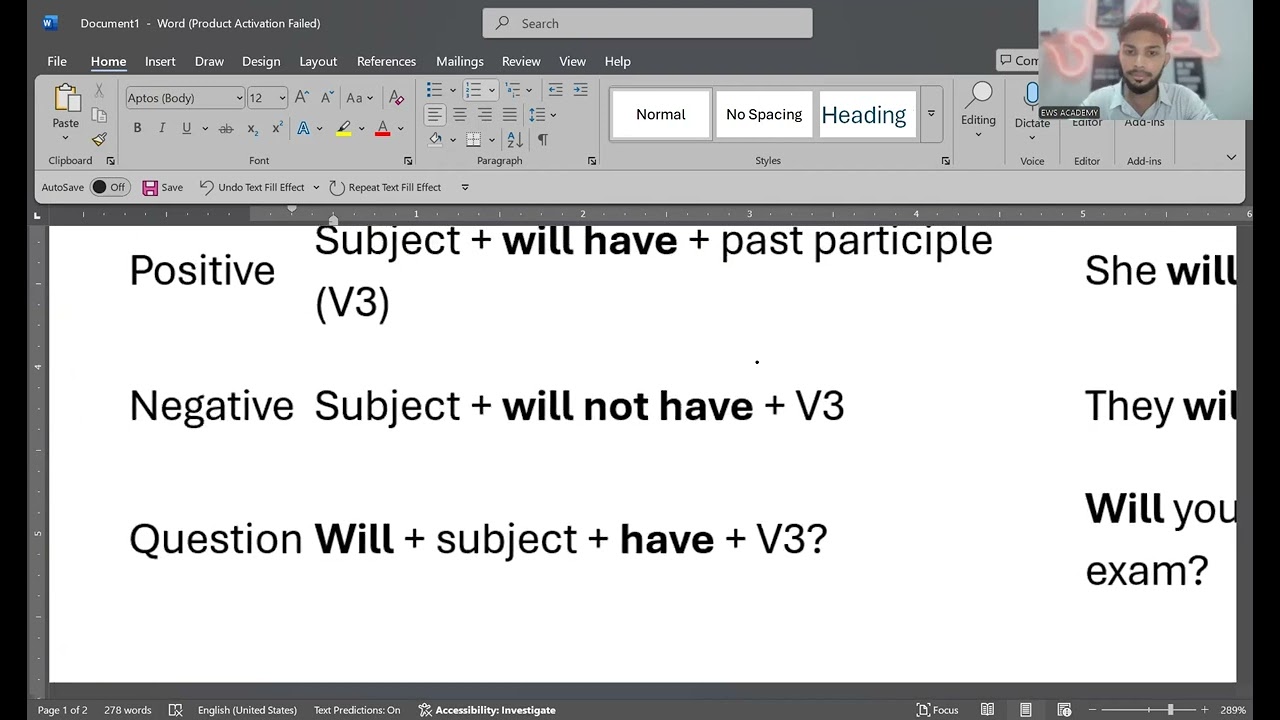The height and width of the screenshot is (720, 1280).
Task: Expand the Styles gallery More arrow
Action: (931, 113)
